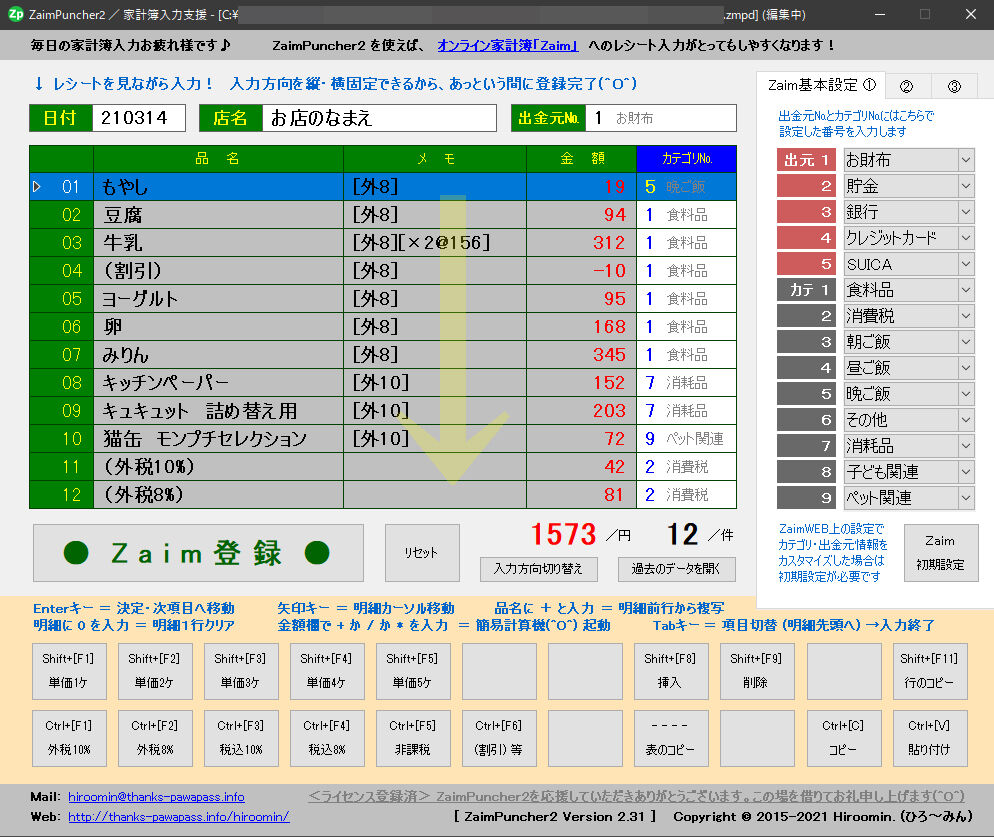This screenshot has width=994, height=837.
Task: Minimize the ZaimPuncher2 window
Action: (x=880, y=14)
